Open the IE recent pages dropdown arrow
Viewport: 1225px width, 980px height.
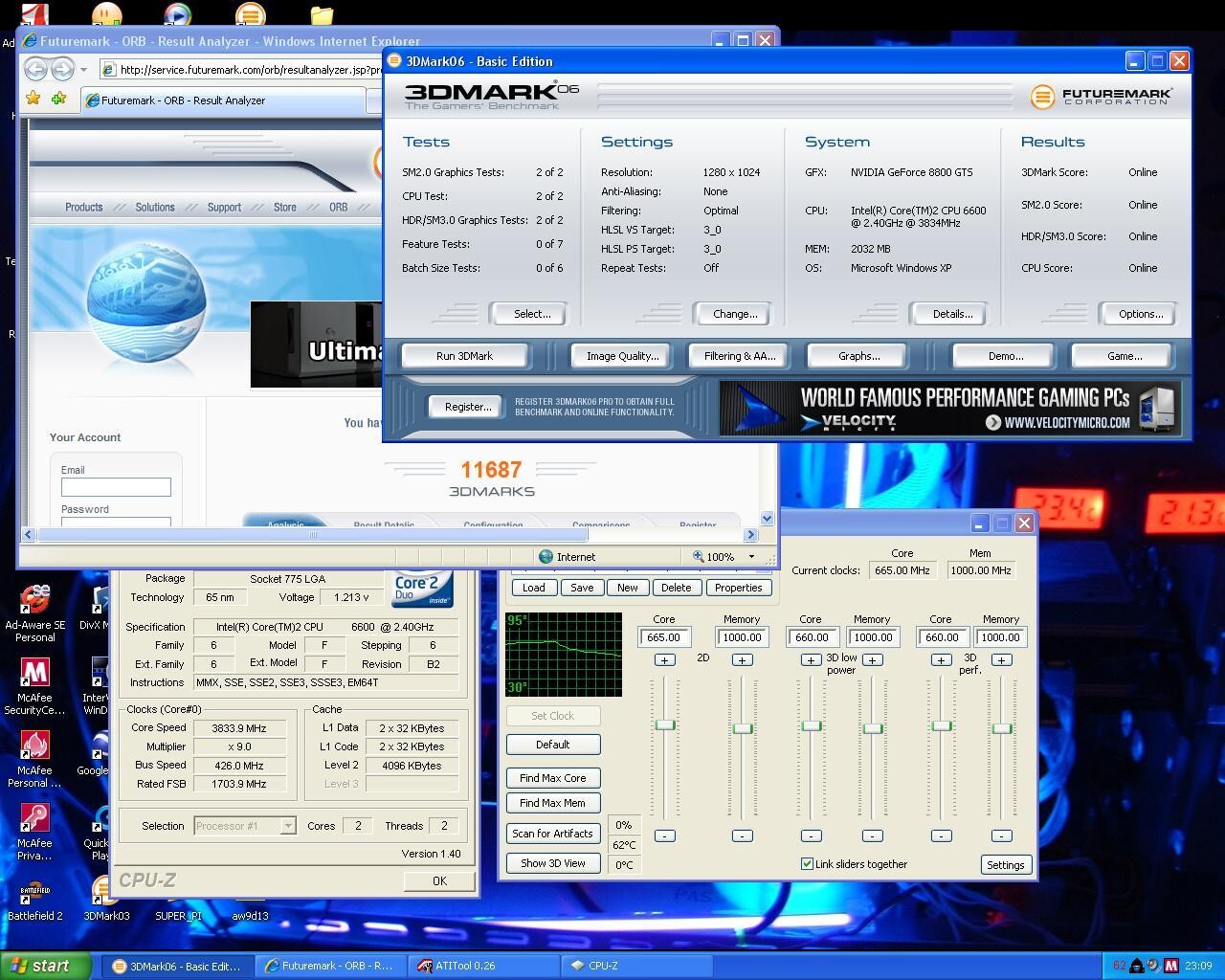[x=83, y=69]
